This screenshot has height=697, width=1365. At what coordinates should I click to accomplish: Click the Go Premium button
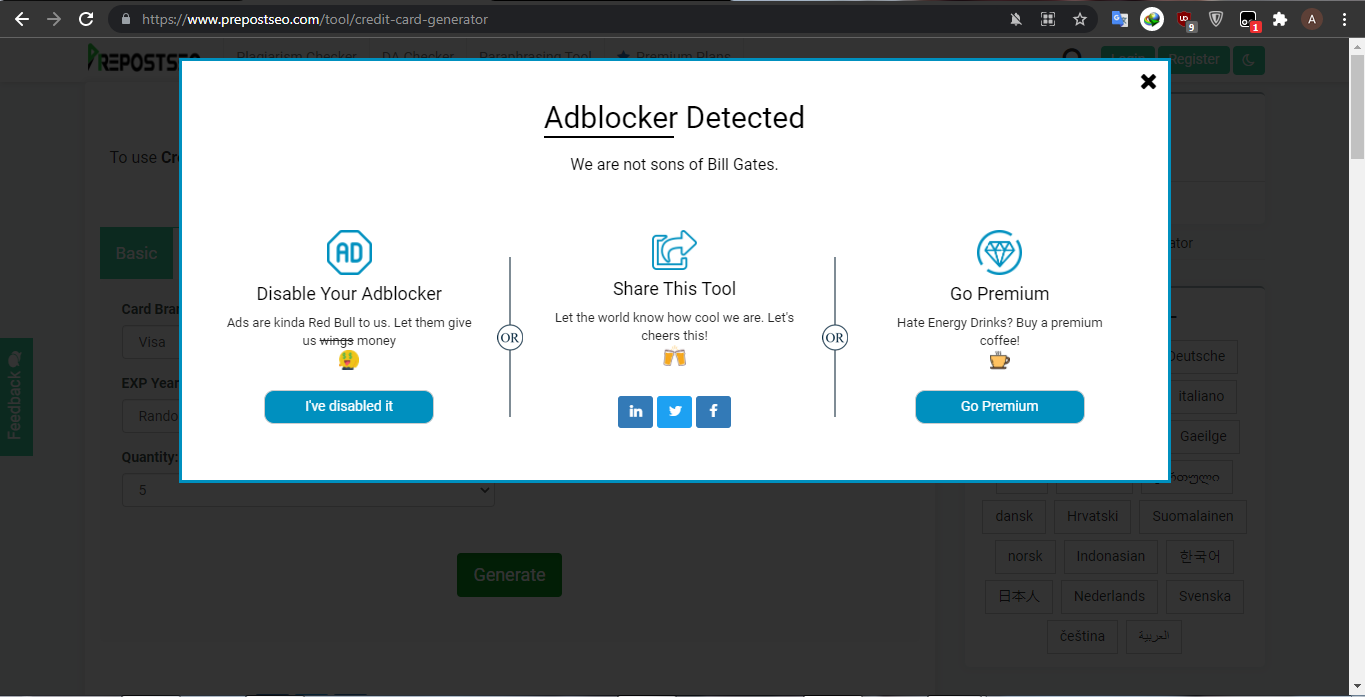pyautogui.click(x=999, y=407)
